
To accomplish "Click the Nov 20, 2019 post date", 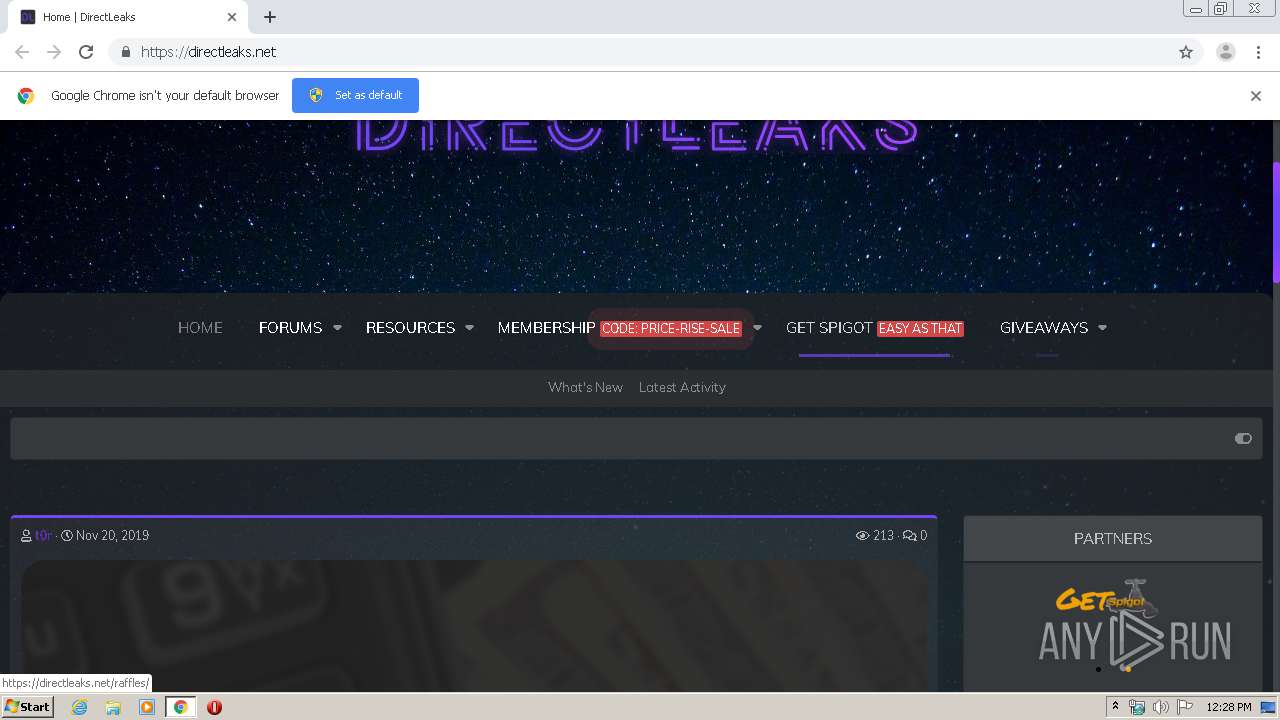I will (x=112, y=536).
